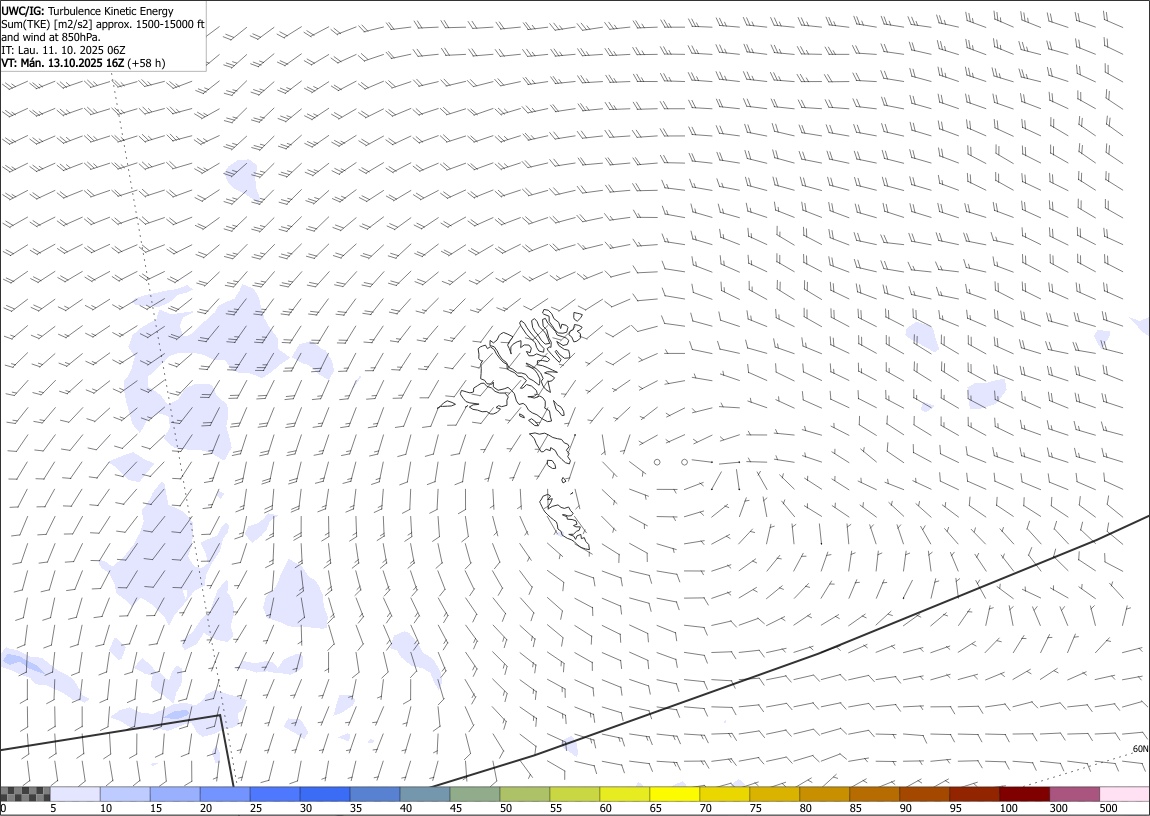Select the 25–30 legend color swatch
This screenshot has height=816, width=1150.
coord(275,794)
